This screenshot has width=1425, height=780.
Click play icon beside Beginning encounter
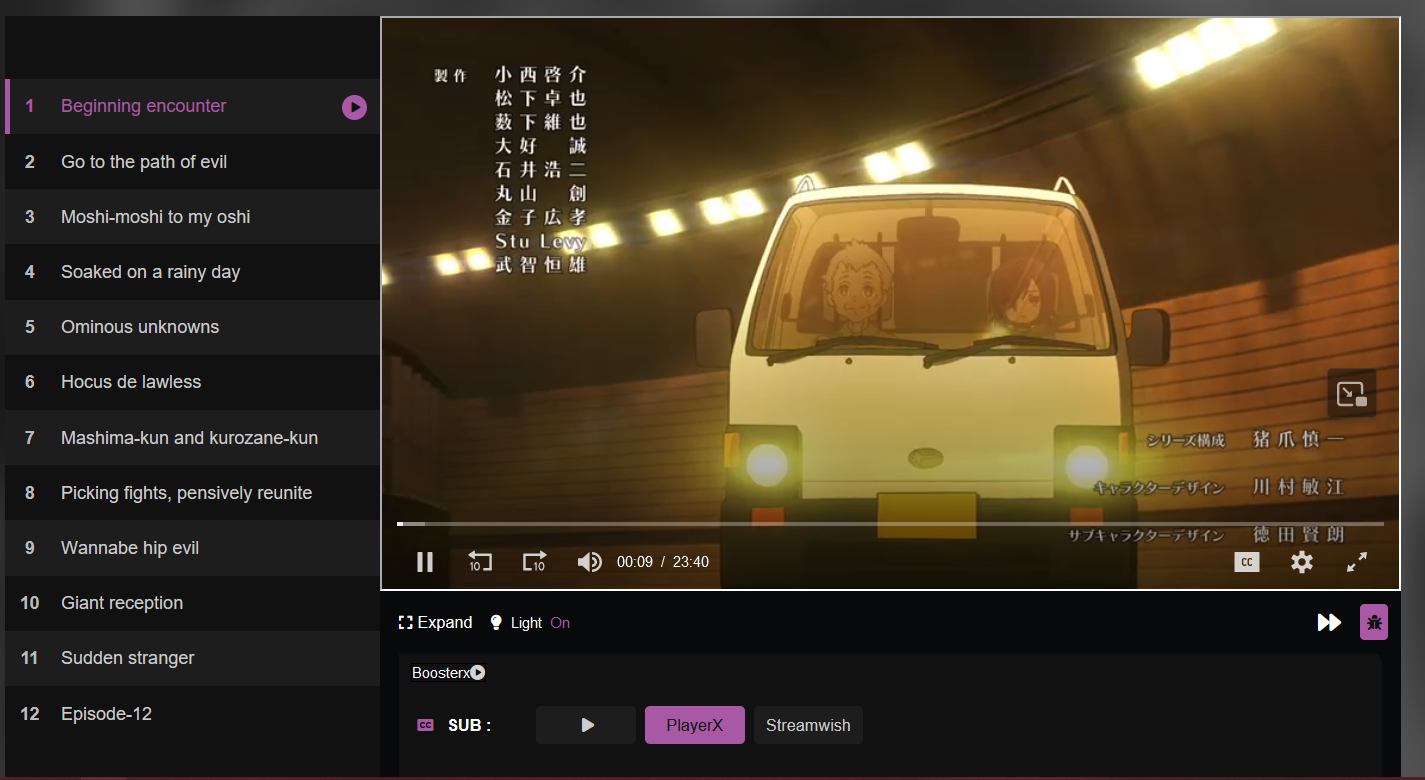[354, 107]
